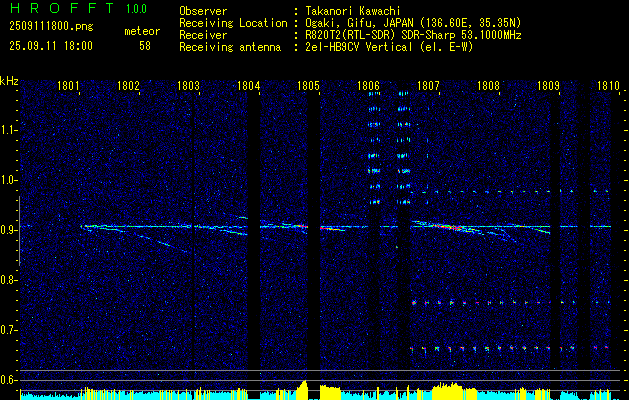Click the 0.8 kHz axis label

point(9,280)
